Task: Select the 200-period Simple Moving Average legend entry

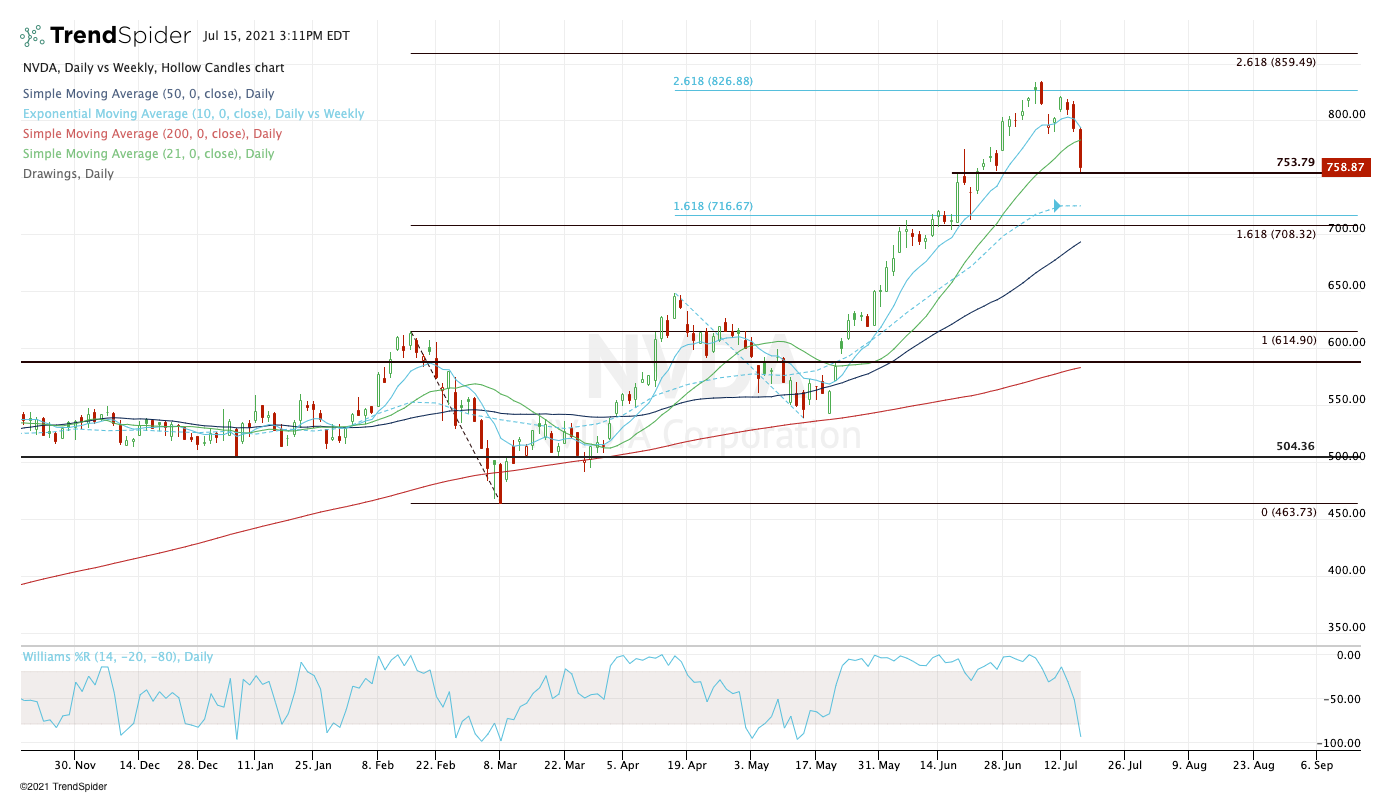Action: [152, 134]
